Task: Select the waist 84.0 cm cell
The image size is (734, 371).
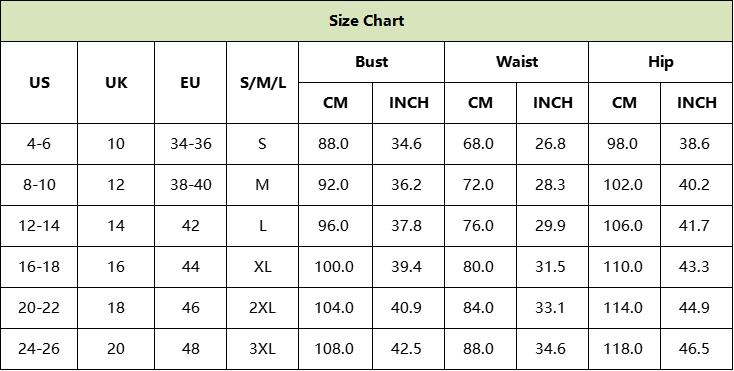Action: (x=480, y=308)
